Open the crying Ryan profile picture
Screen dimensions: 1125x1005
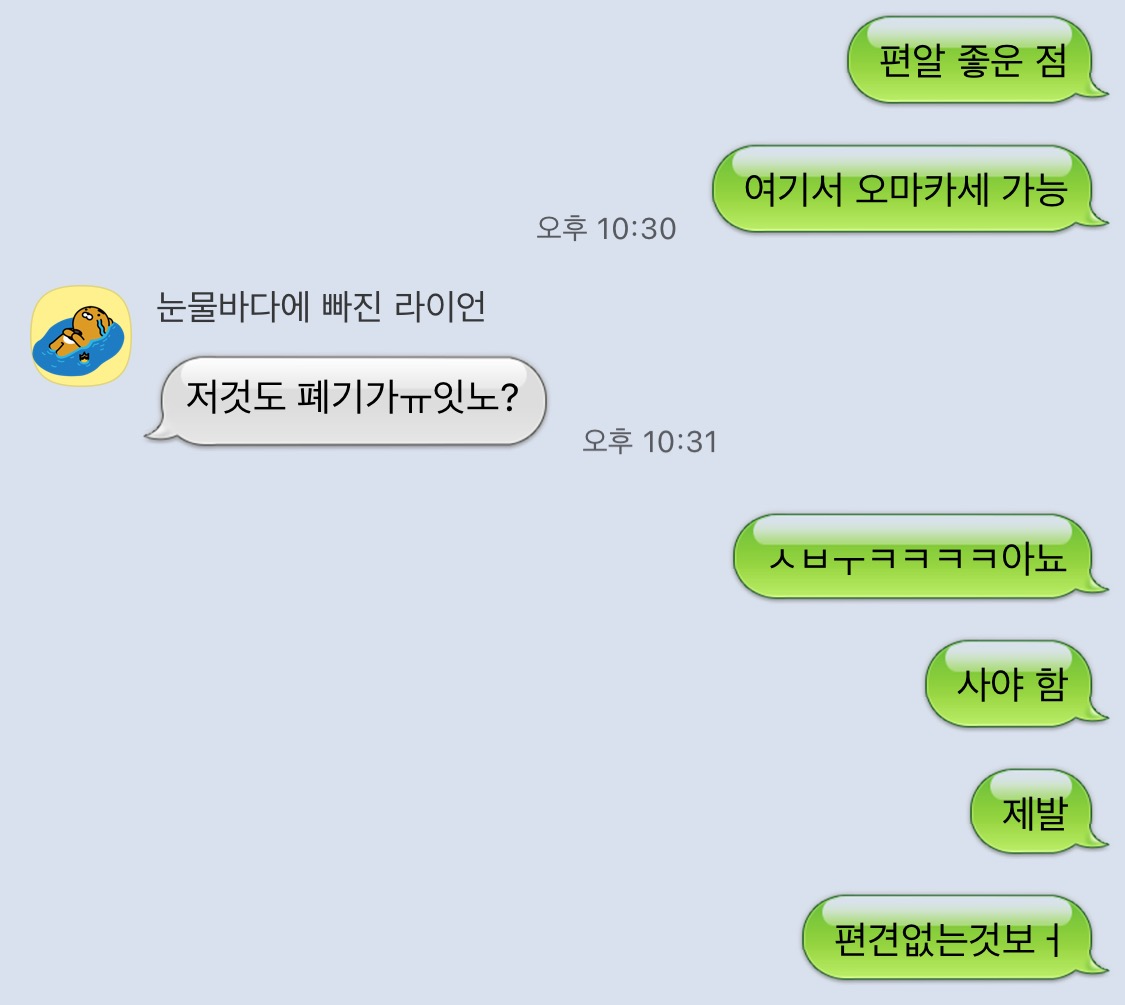coord(81,336)
